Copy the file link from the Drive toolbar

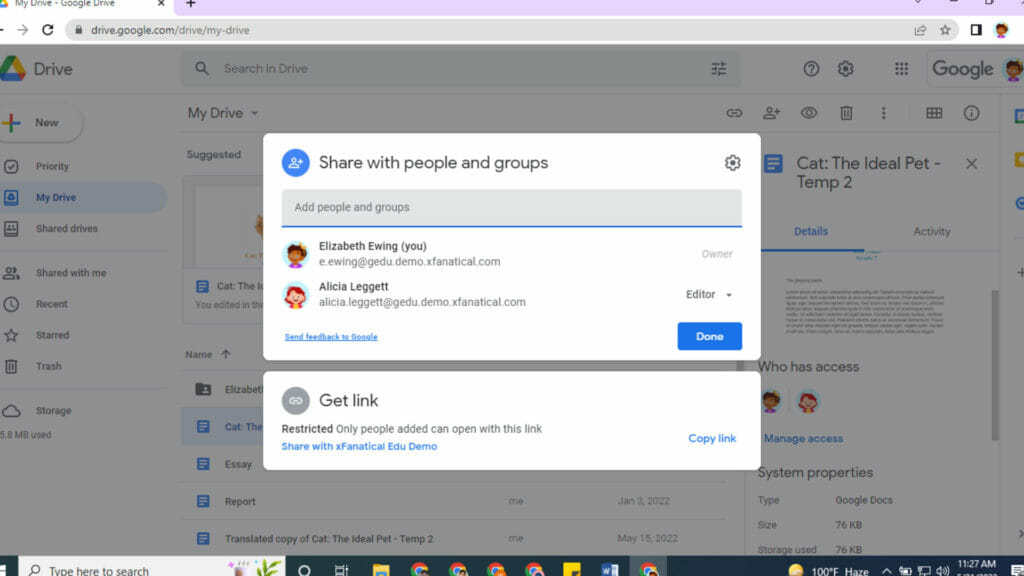734,113
